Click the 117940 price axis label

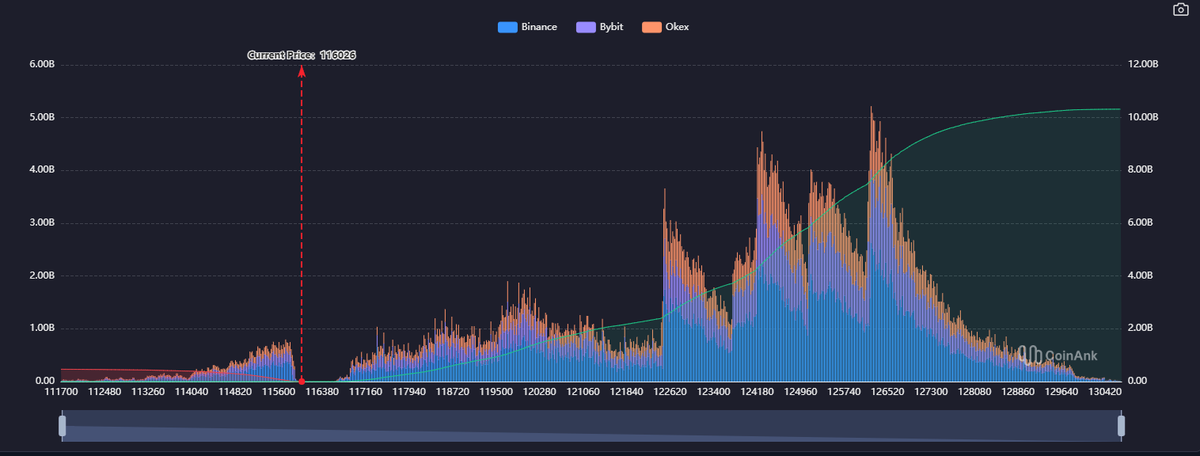pyautogui.click(x=409, y=392)
